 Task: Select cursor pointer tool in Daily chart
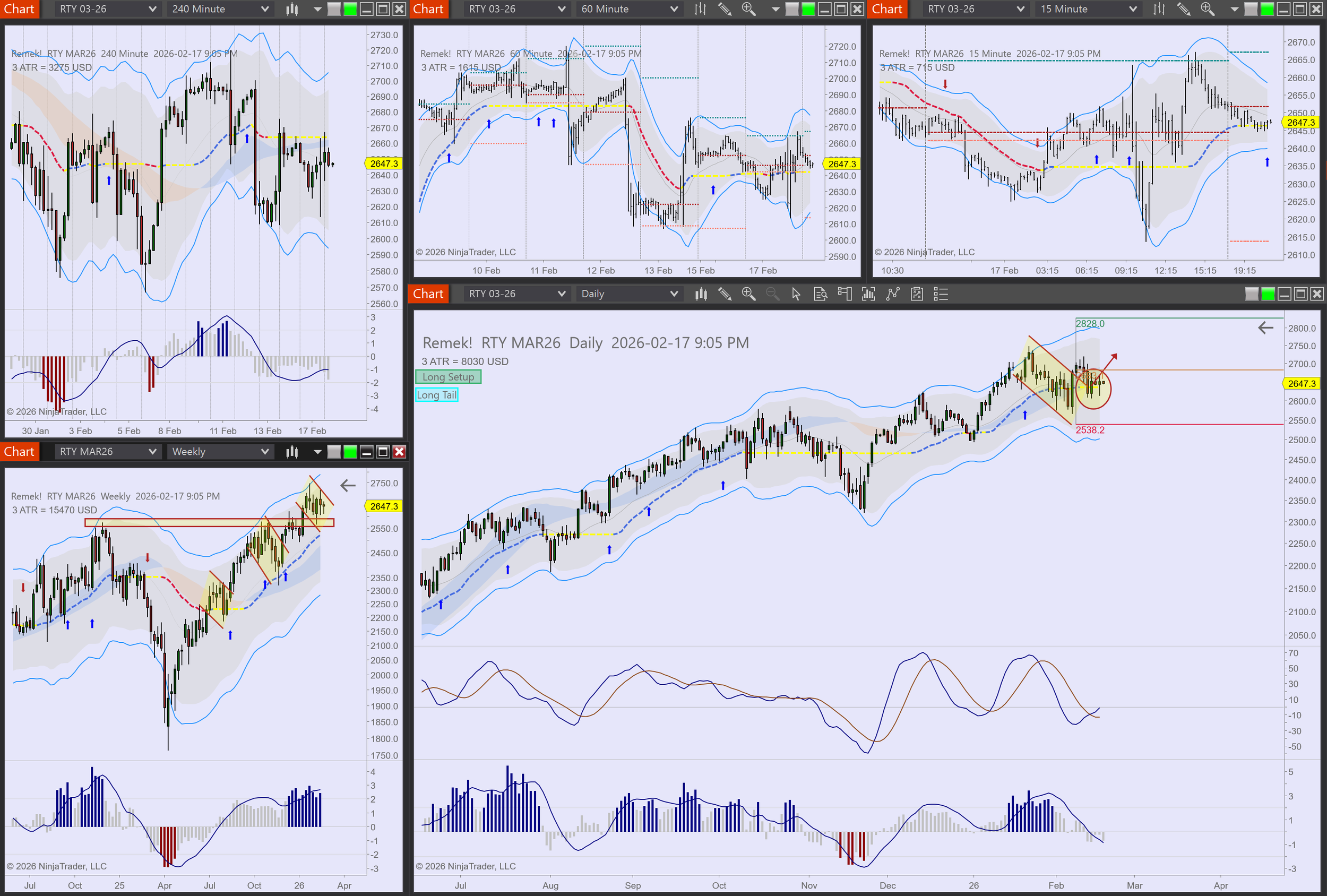(796, 294)
